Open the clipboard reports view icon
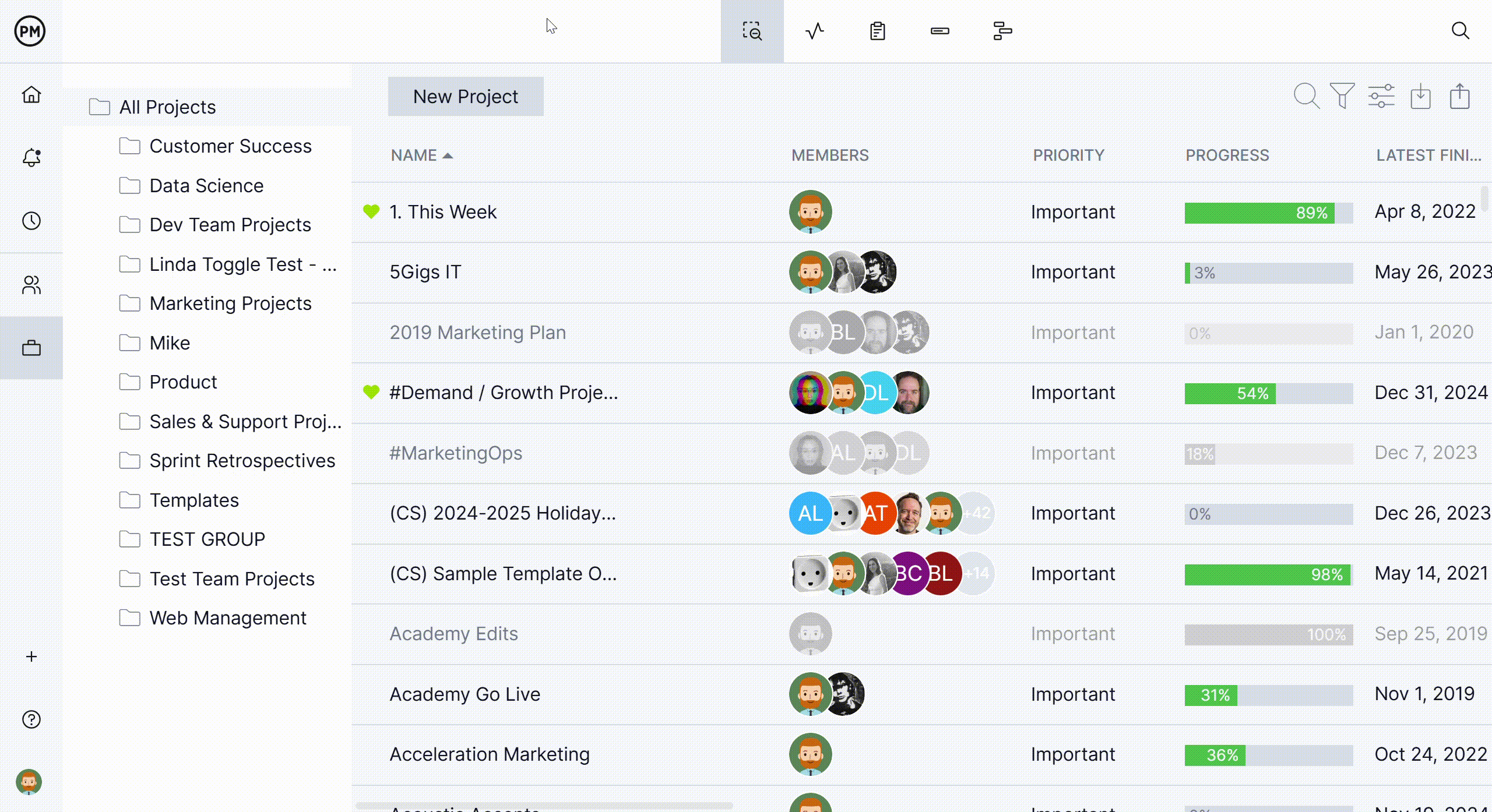 (x=877, y=31)
